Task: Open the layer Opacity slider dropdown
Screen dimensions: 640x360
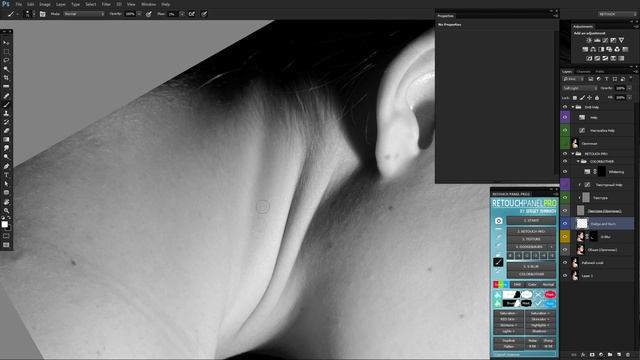Action: (x=630, y=88)
